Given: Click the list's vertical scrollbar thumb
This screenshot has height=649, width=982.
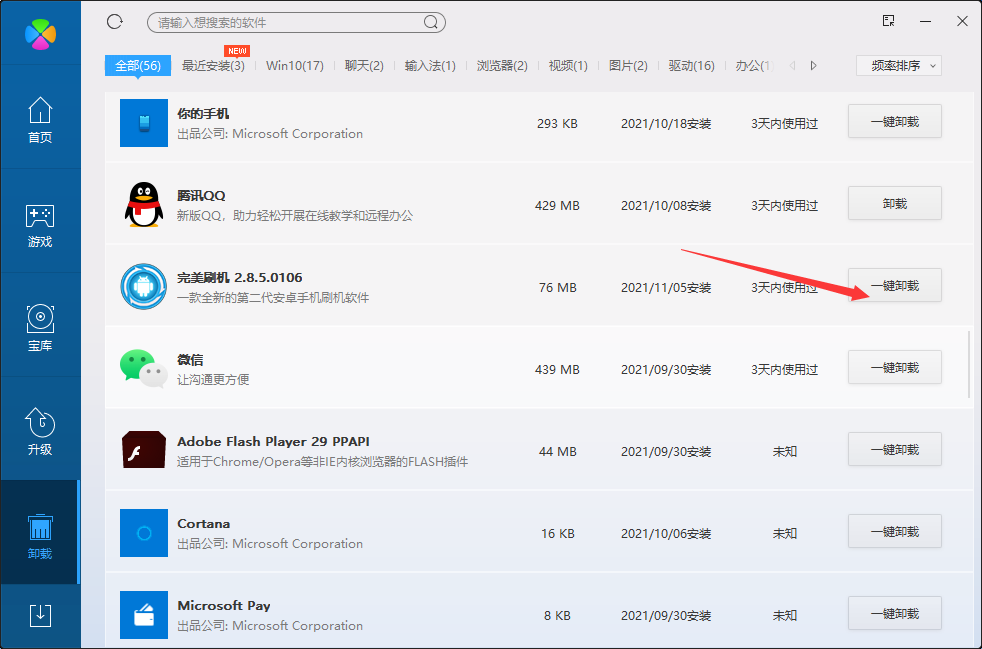Looking at the screenshot, I should tap(969, 365).
